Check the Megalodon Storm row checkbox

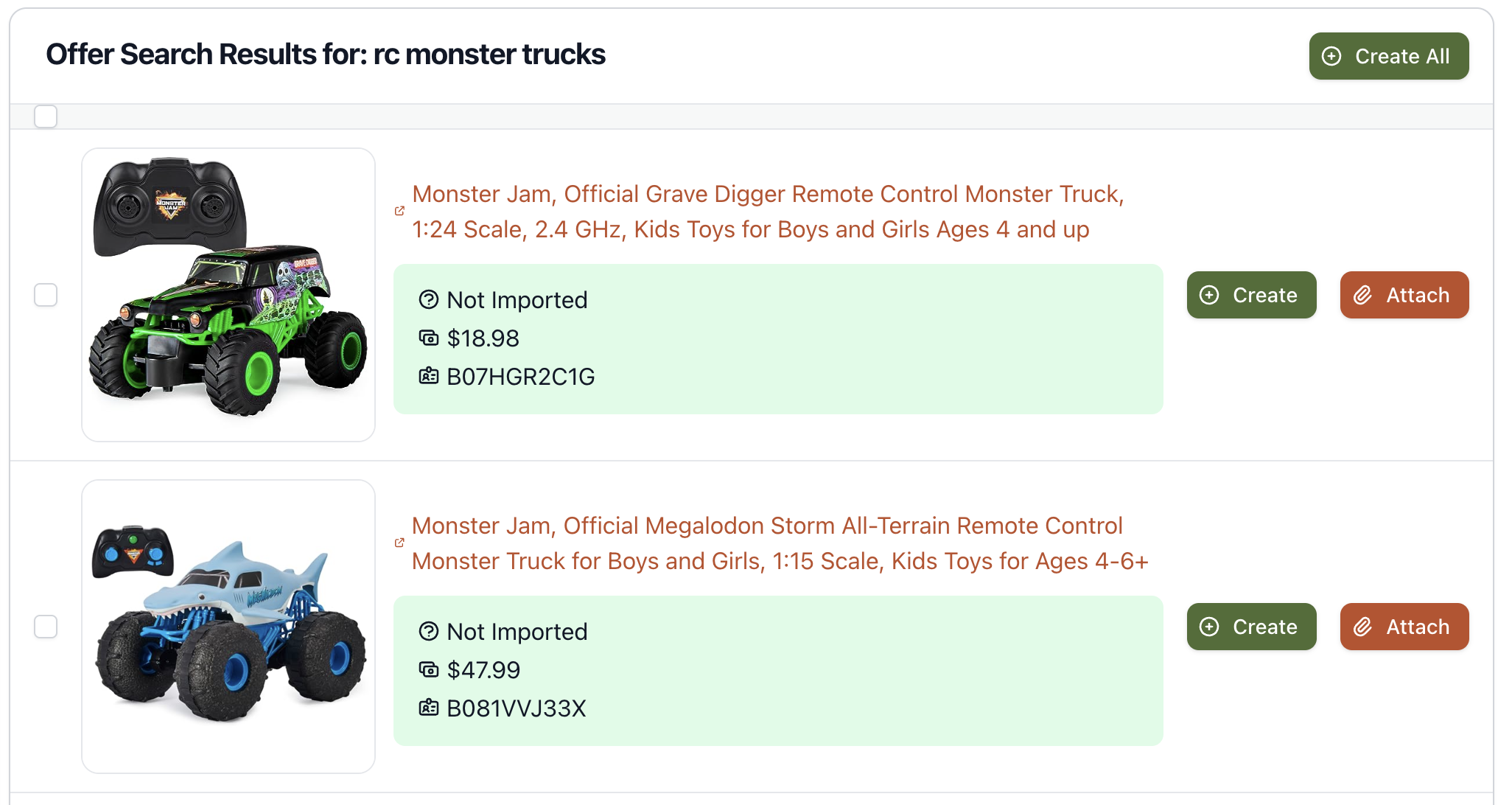click(x=46, y=627)
